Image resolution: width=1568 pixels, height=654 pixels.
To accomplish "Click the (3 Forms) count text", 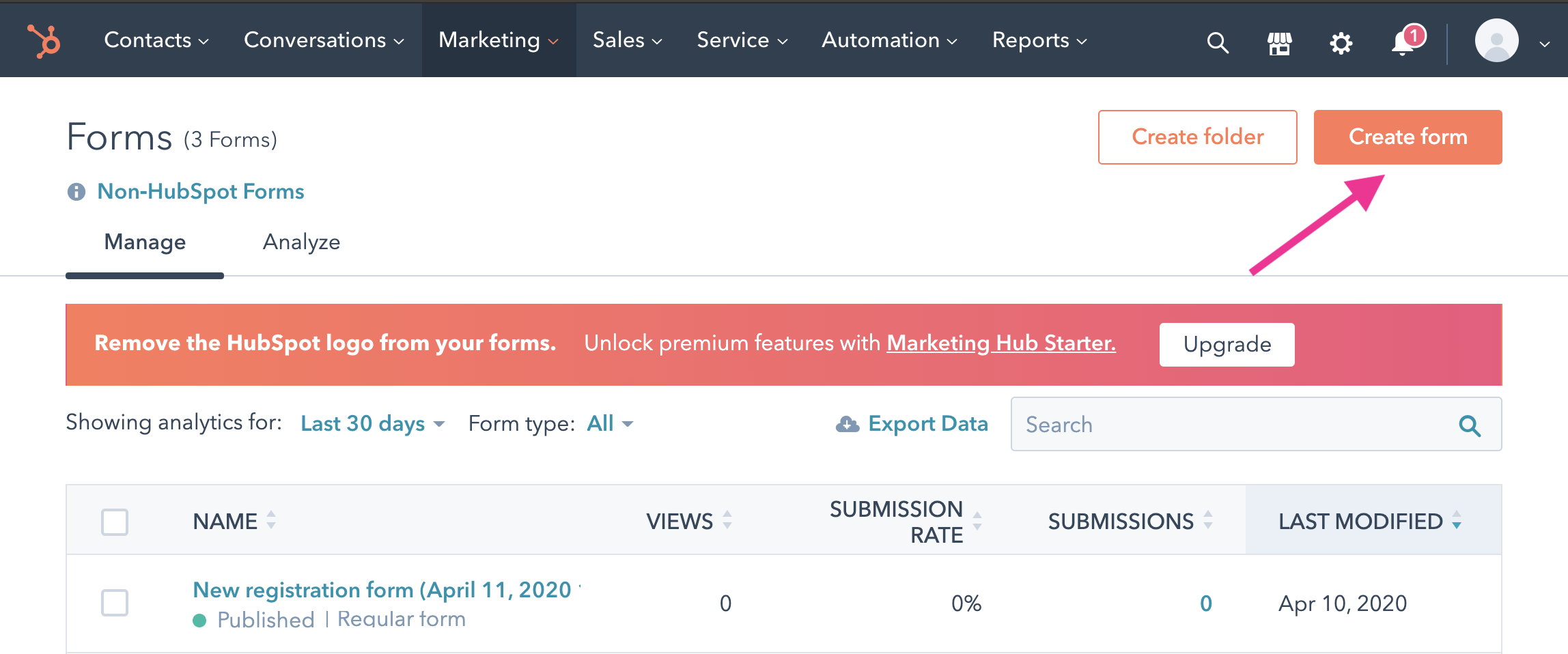I will pyautogui.click(x=230, y=140).
